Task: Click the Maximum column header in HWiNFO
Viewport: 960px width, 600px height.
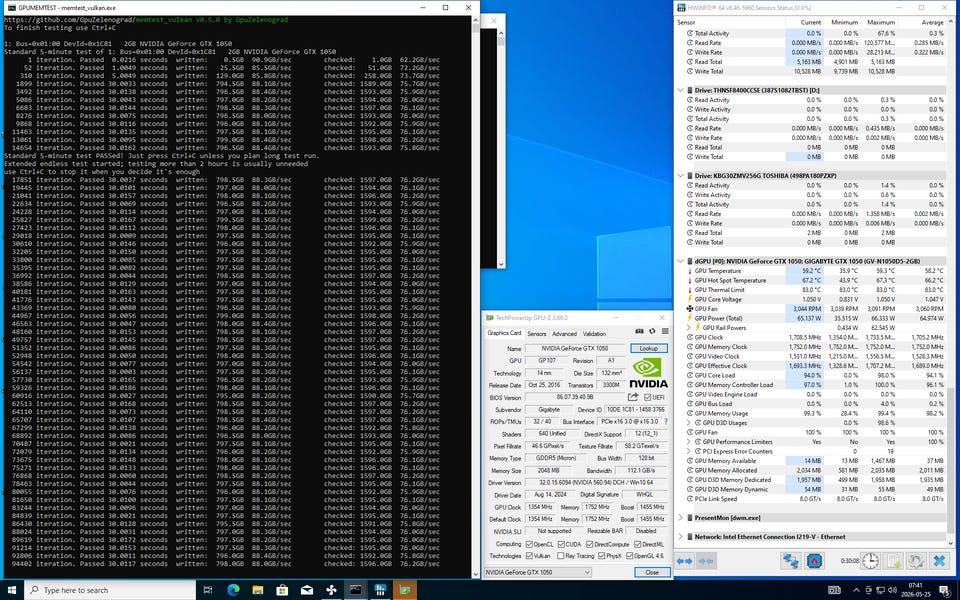Action: [878, 23]
